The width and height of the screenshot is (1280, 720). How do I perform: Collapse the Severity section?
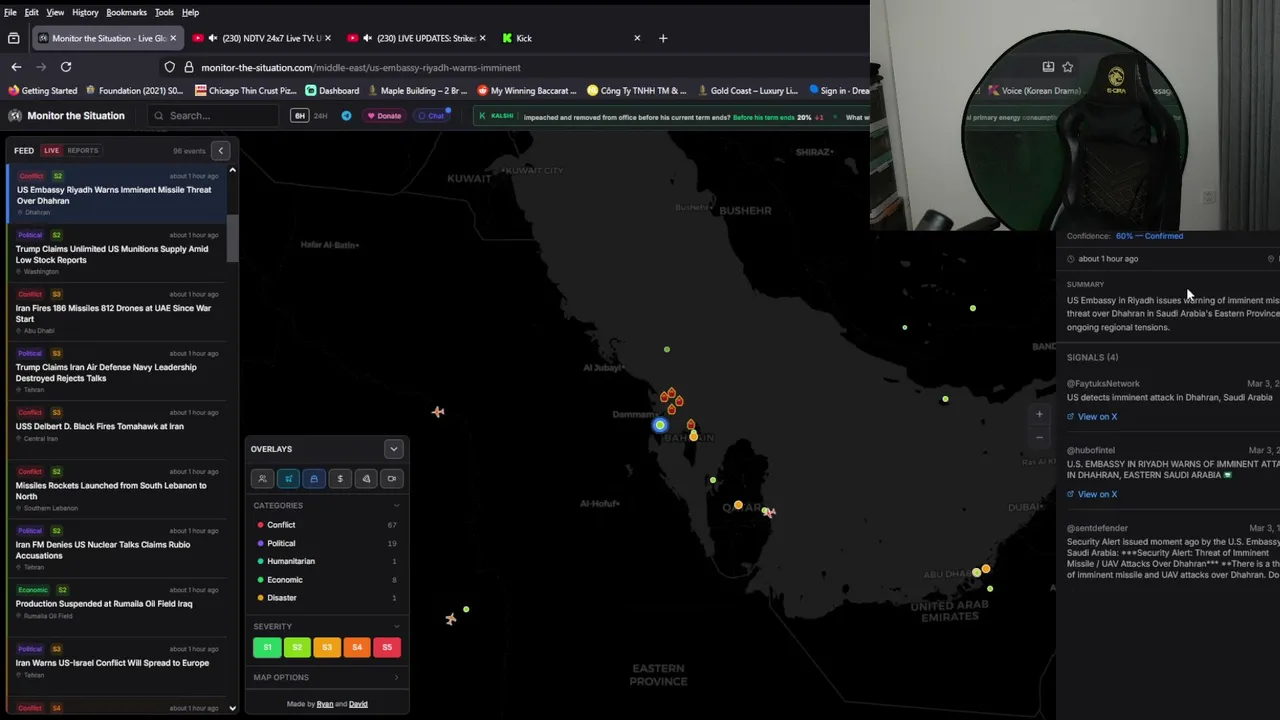pyautogui.click(x=396, y=627)
